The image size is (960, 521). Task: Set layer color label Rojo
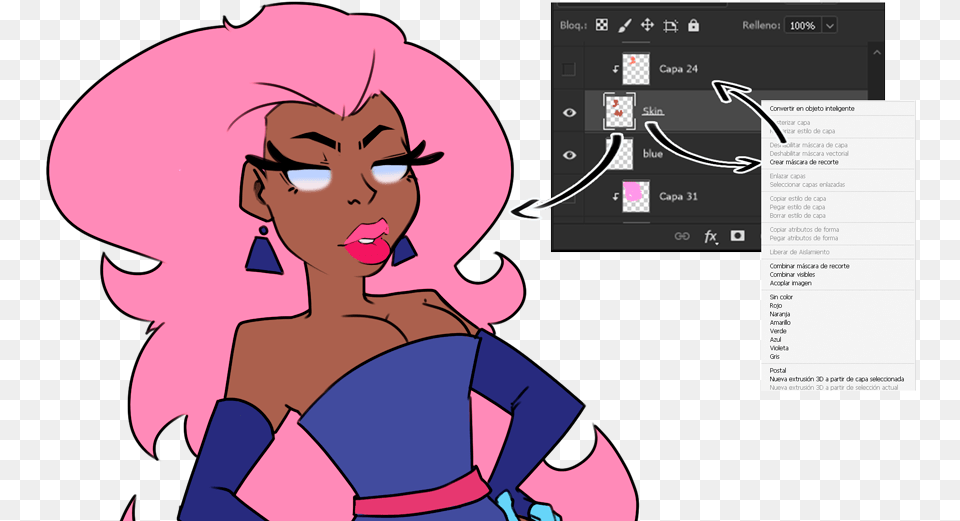(776, 305)
